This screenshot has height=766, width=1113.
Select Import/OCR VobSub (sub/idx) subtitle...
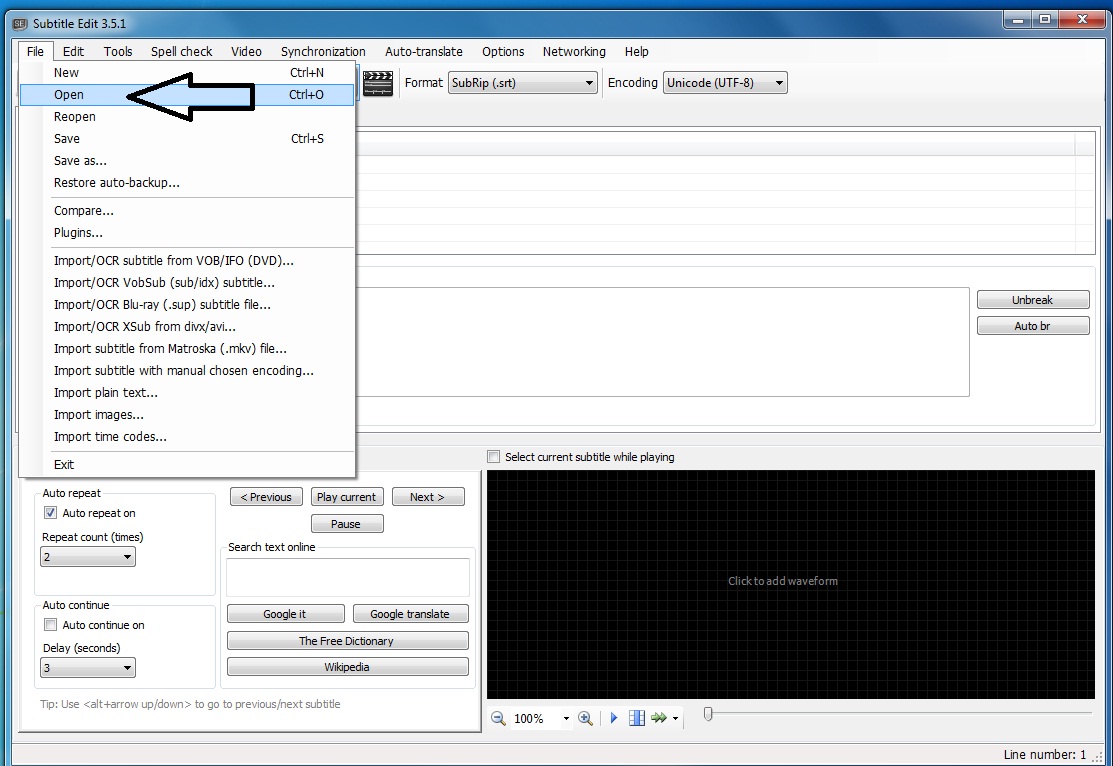point(187,283)
